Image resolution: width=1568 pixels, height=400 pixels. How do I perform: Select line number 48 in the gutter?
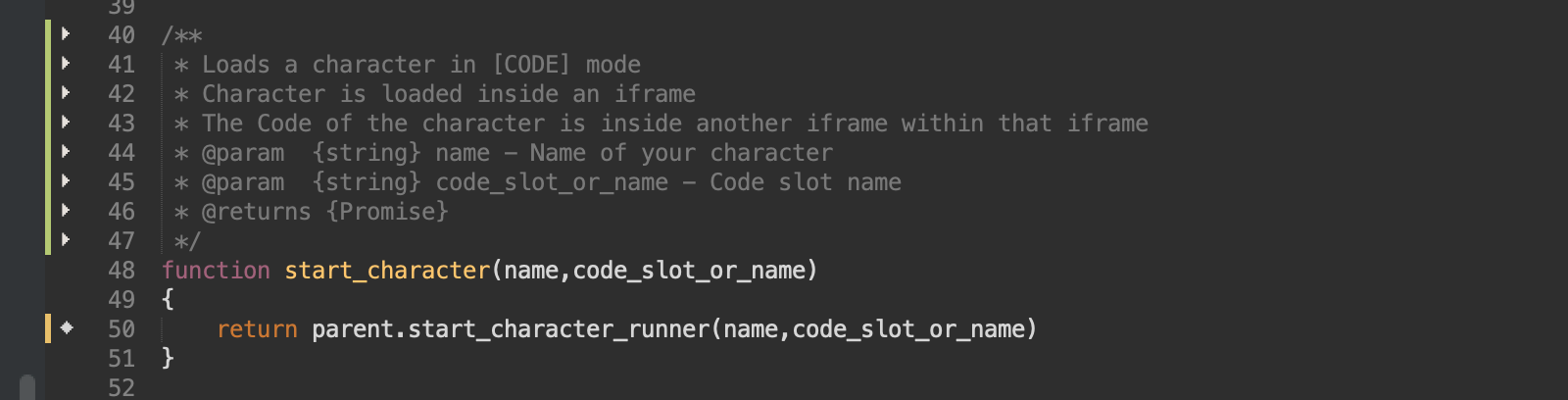(122, 271)
